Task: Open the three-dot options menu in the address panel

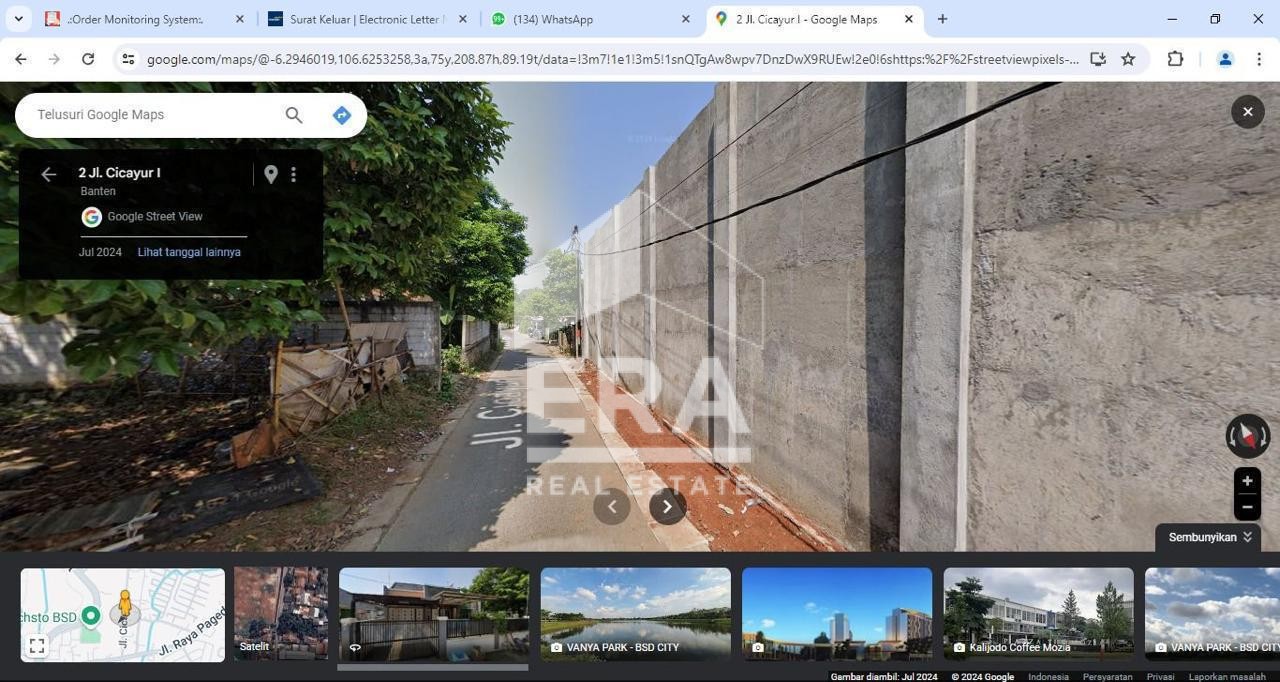Action: (293, 174)
